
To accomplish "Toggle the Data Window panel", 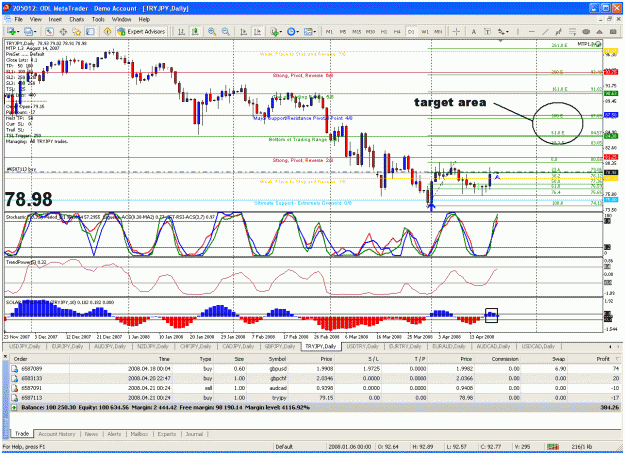I will click(x=63, y=32).
